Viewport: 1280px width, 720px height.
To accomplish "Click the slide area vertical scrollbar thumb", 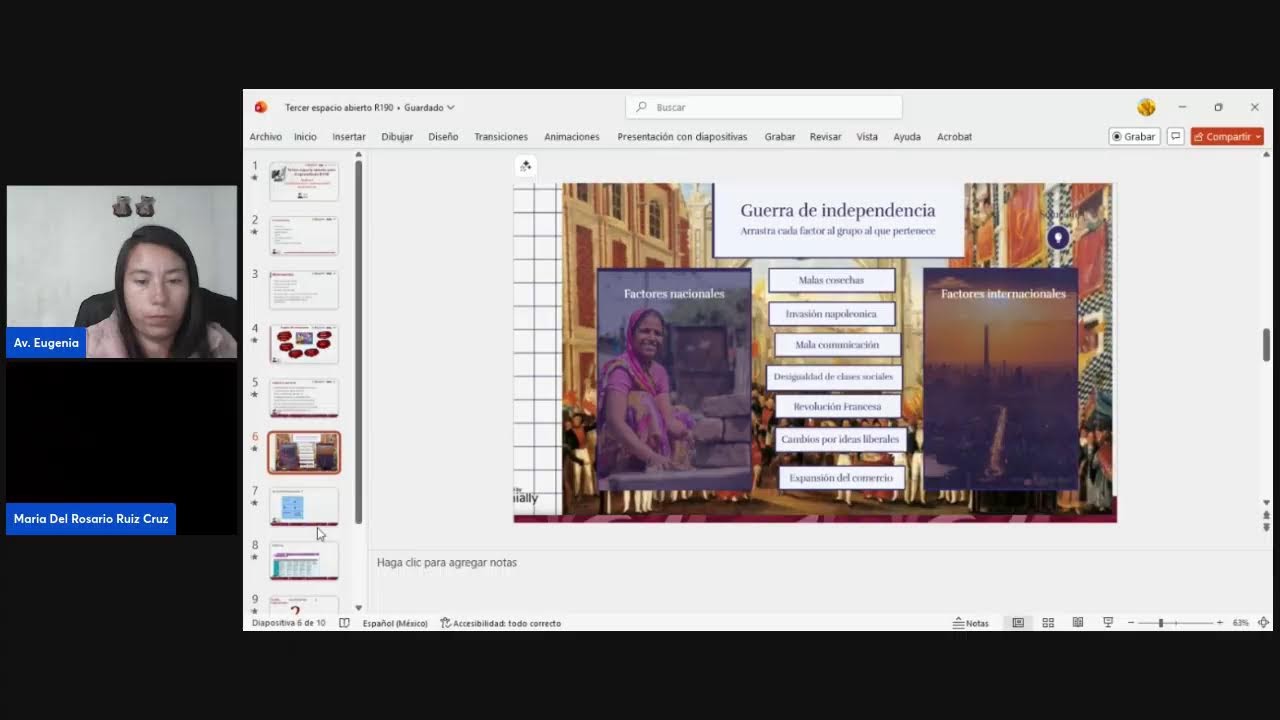I will pyautogui.click(x=1266, y=345).
